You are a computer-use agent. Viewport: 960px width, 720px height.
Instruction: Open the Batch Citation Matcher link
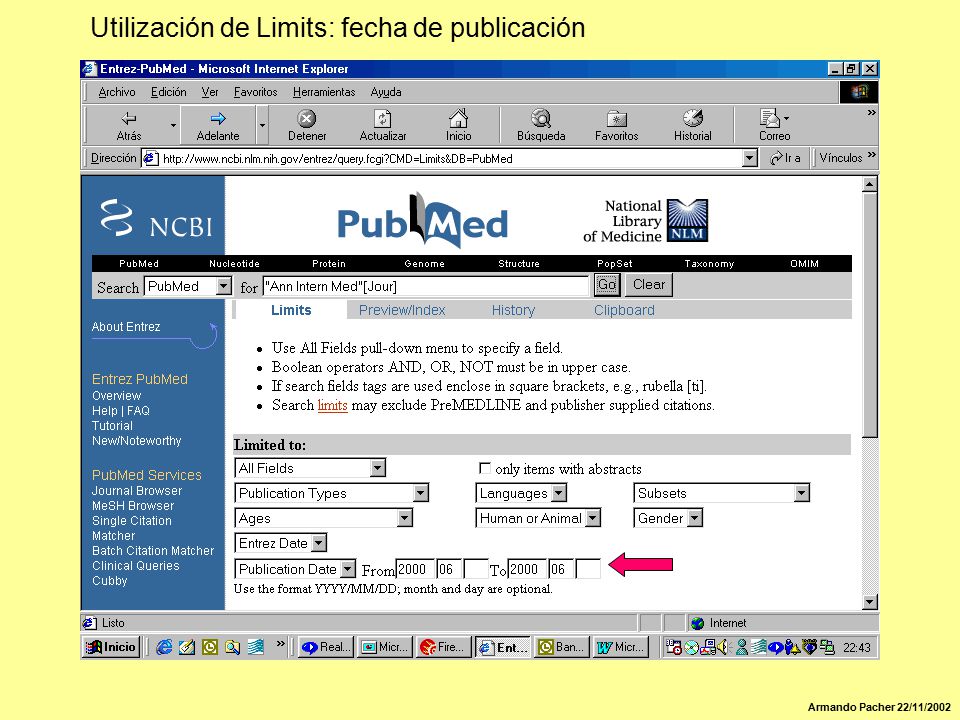[x=153, y=550]
